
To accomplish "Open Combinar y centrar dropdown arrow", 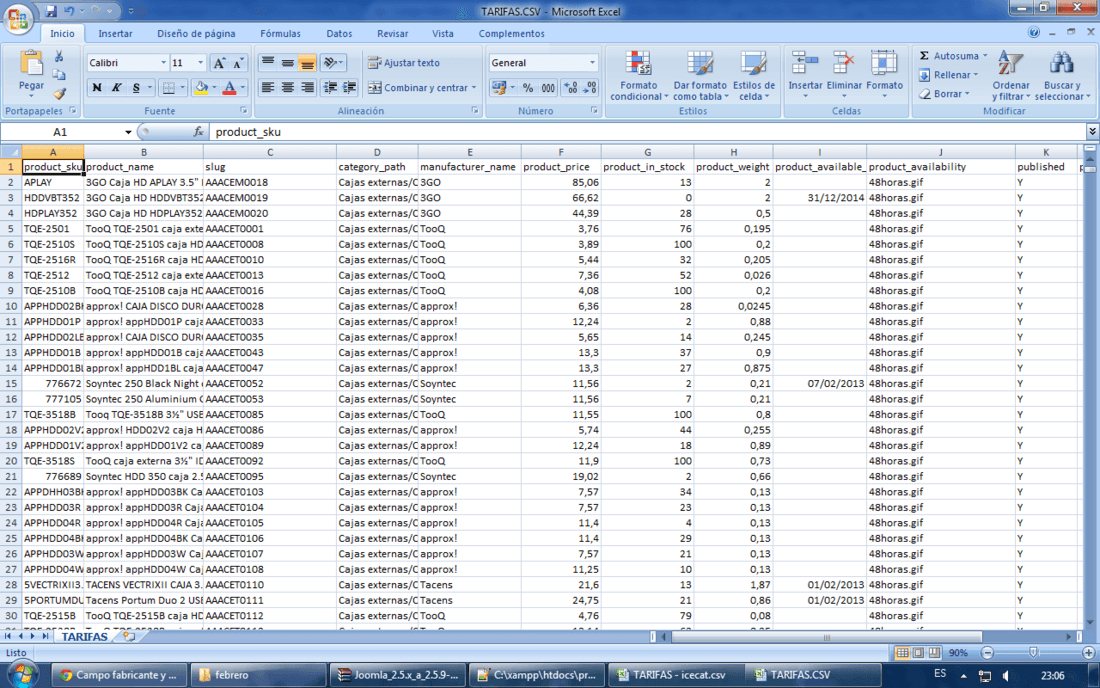I will coord(474,88).
